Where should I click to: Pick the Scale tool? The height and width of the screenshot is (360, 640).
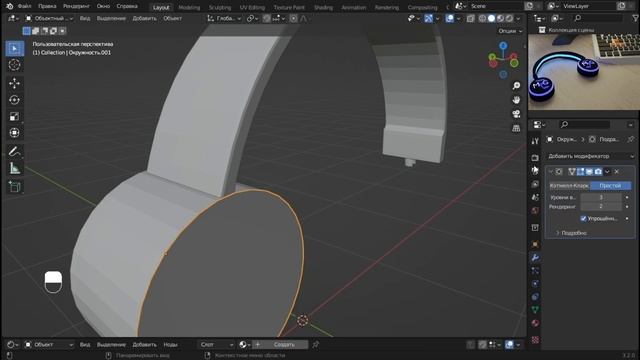pos(14,116)
